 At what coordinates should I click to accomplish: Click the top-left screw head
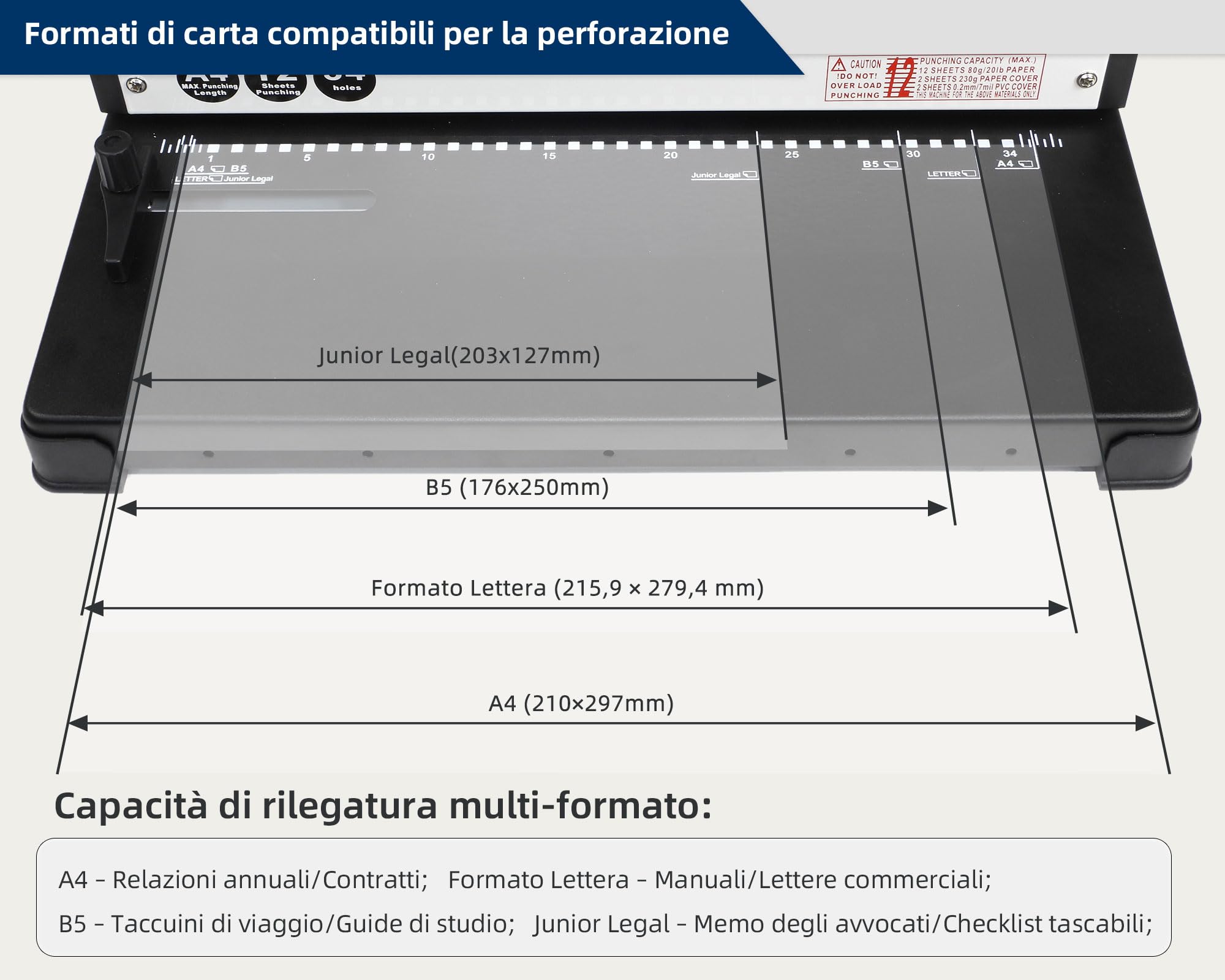136,85
